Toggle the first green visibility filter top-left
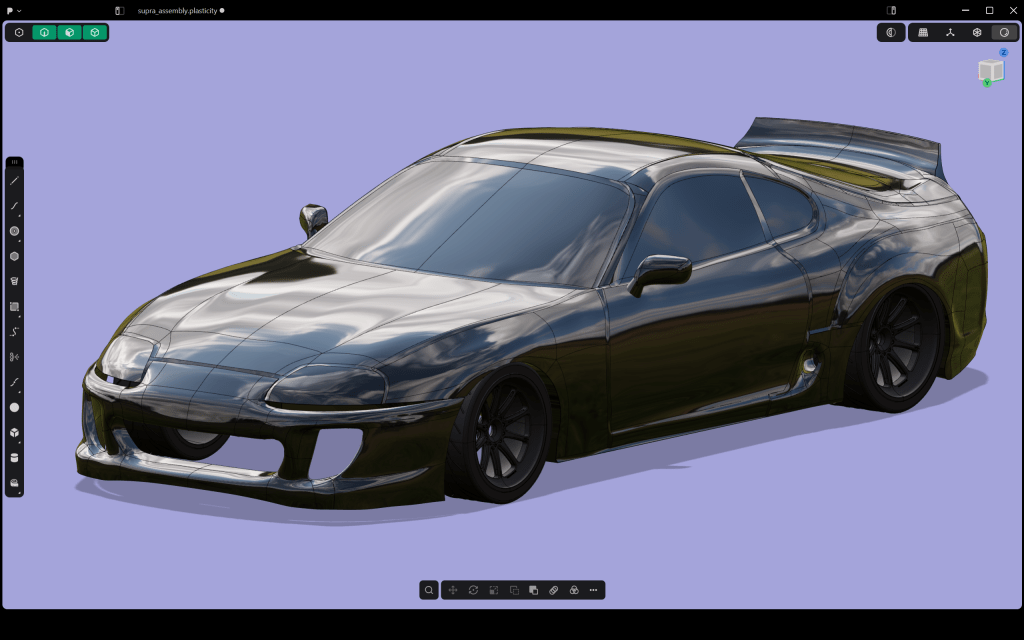 (43, 32)
